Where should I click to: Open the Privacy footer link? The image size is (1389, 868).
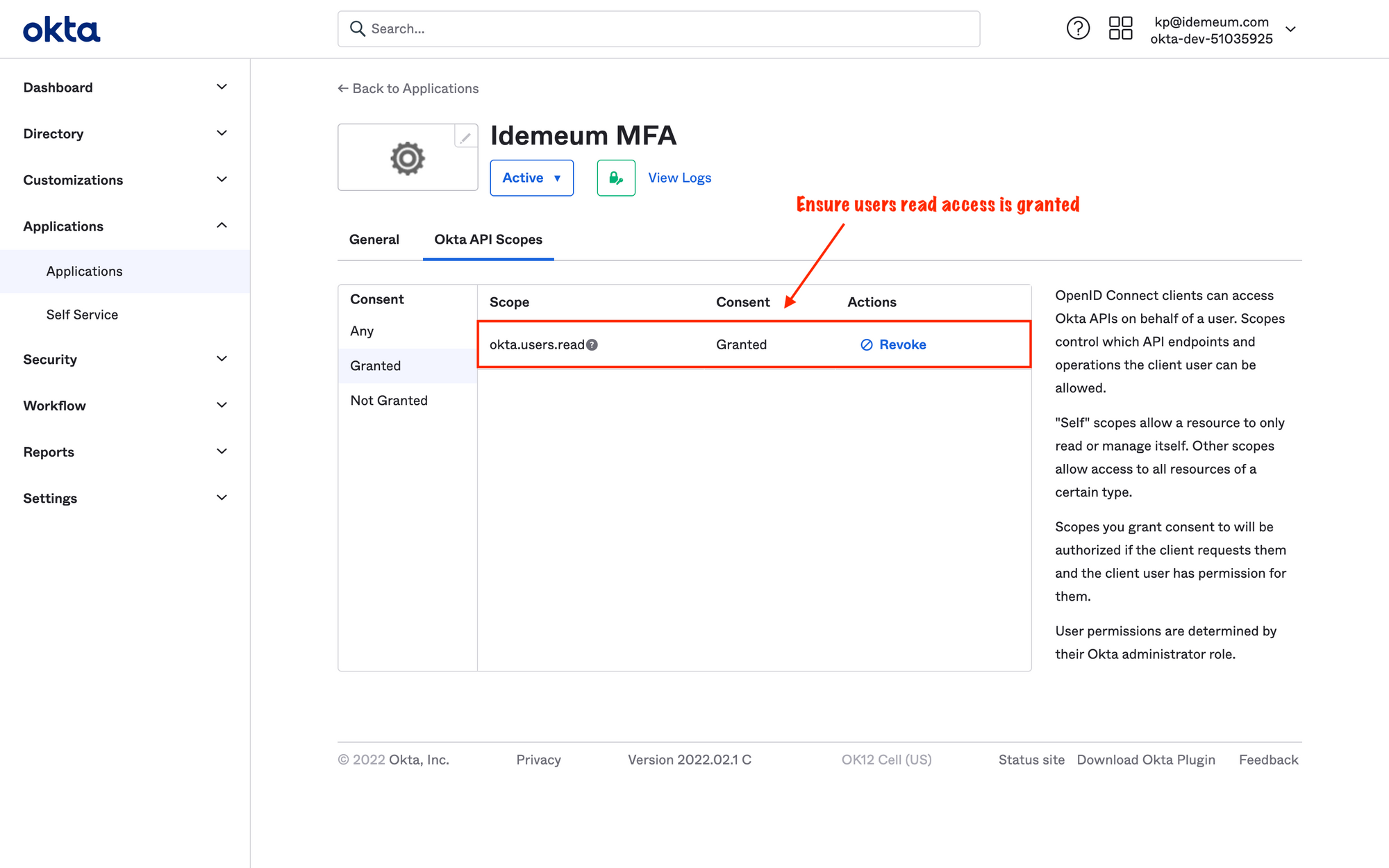coord(538,760)
